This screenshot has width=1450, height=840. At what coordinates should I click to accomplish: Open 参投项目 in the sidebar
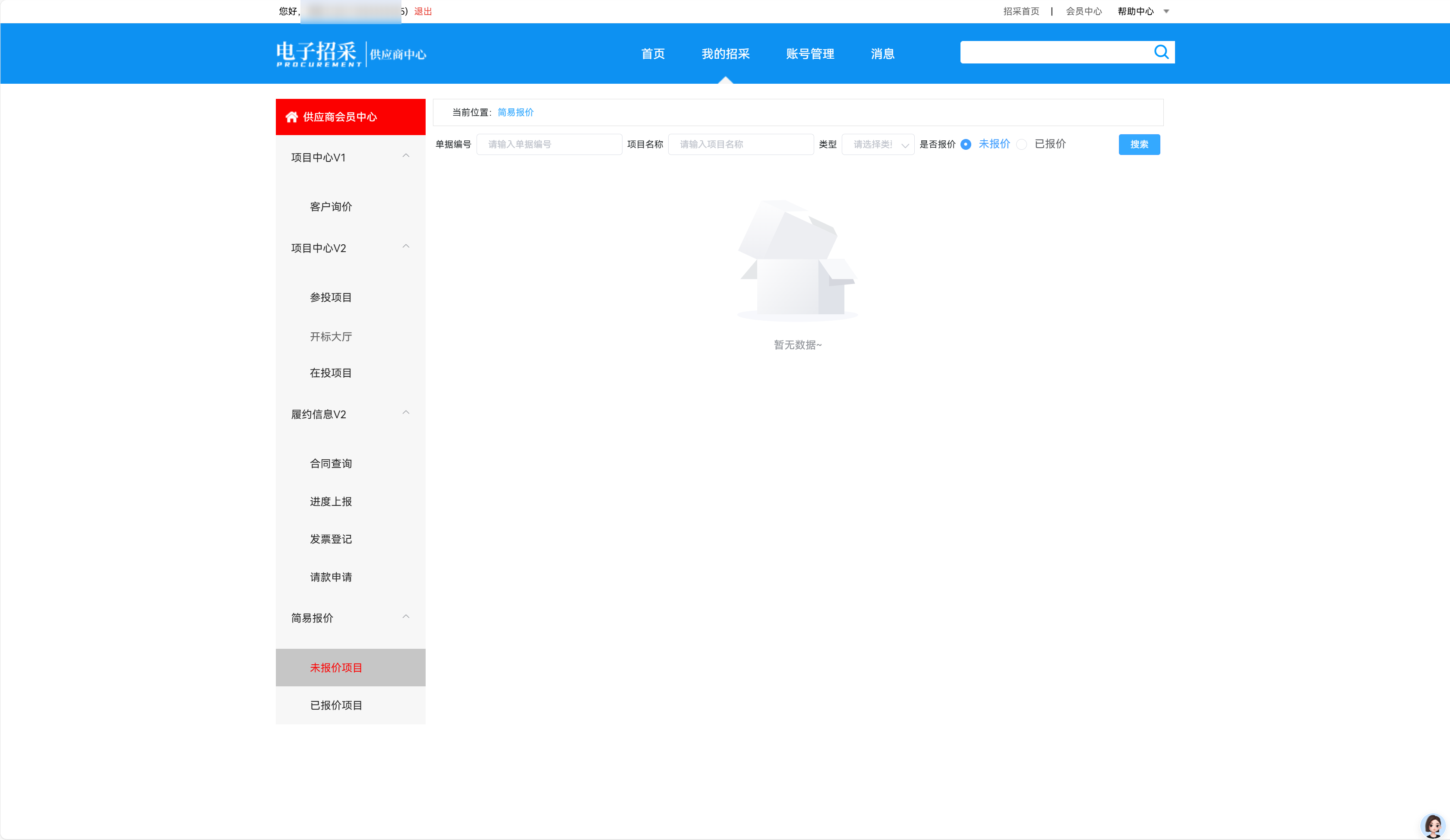pyautogui.click(x=331, y=297)
